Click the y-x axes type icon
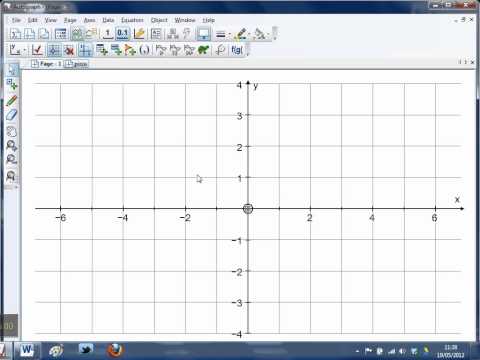Viewport: 480px width, 360px height. pyautogui.click(x=15, y=50)
